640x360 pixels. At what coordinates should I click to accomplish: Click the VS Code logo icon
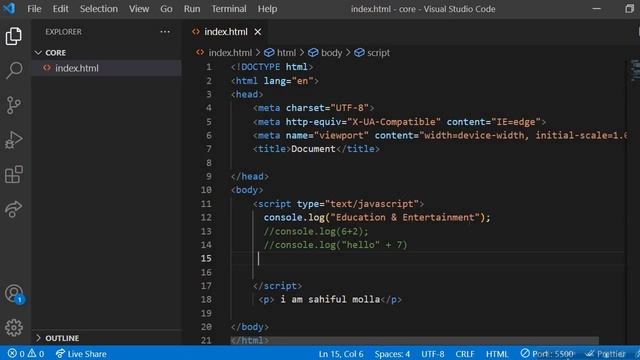(9, 8)
